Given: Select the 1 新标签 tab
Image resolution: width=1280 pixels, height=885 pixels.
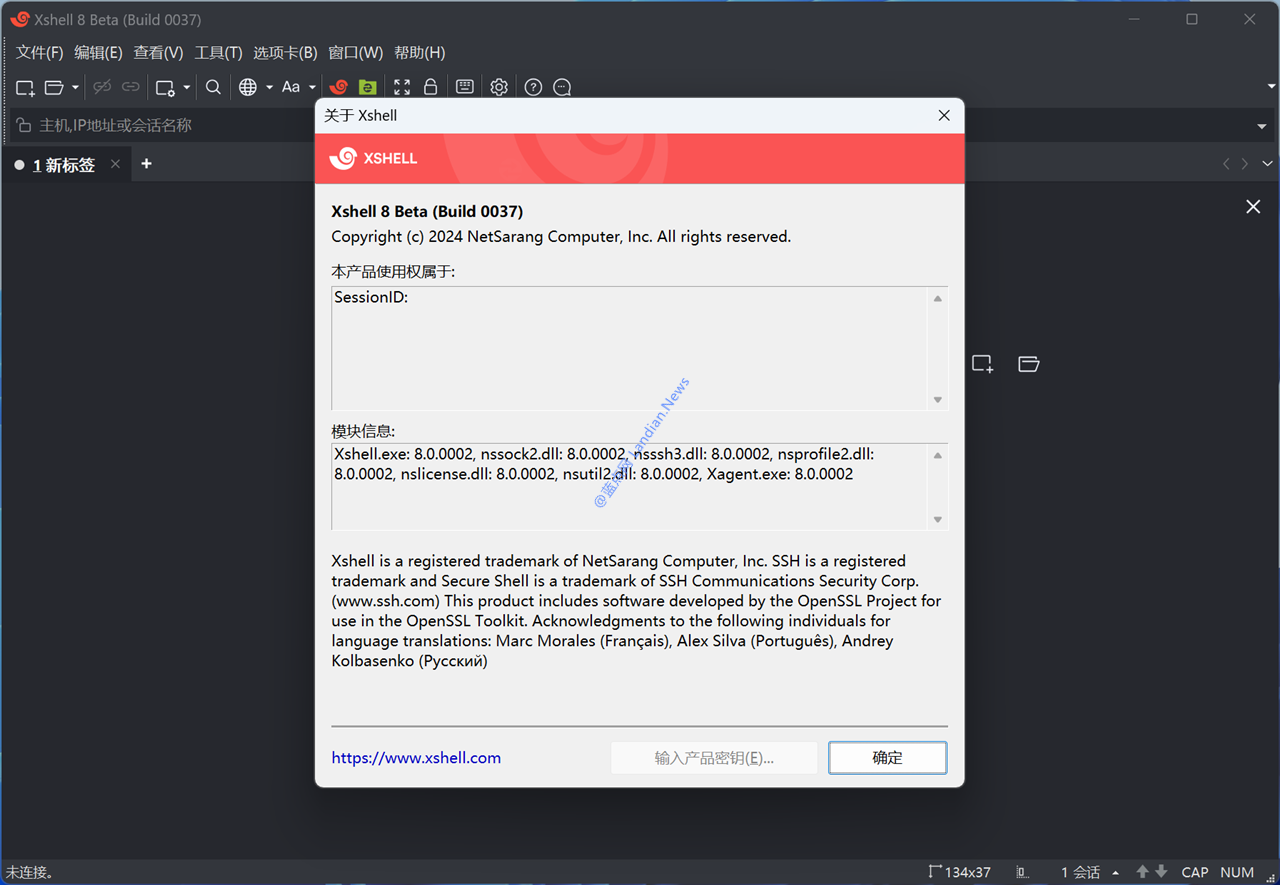Looking at the screenshot, I should [x=64, y=165].
